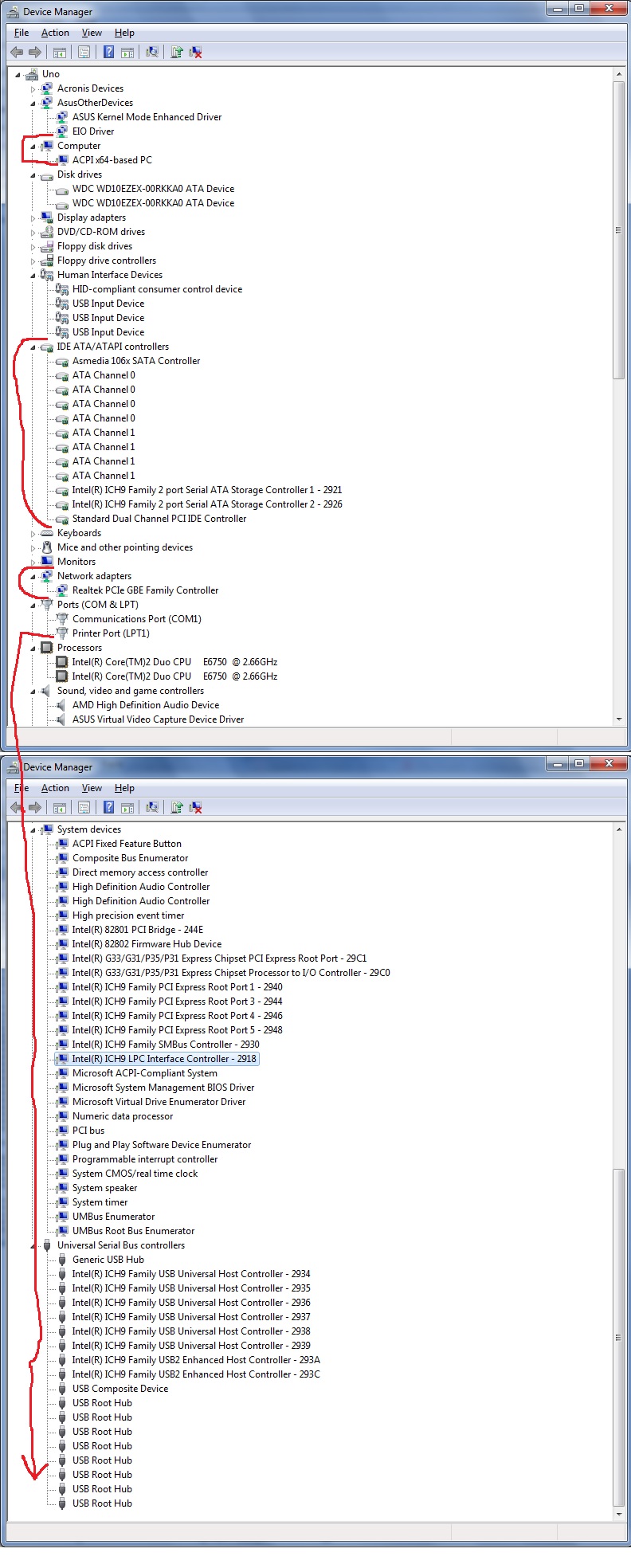Click the vertical scrollbar of the Uno tree window
The width and height of the screenshot is (631, 1568).
click(618, 231)
